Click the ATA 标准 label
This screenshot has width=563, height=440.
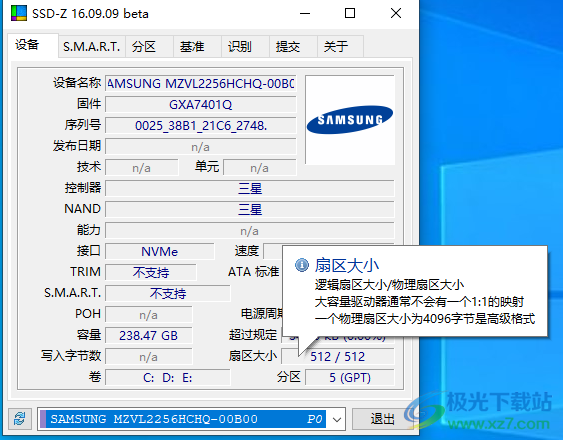pyautogui.click(x=253, y=272)
